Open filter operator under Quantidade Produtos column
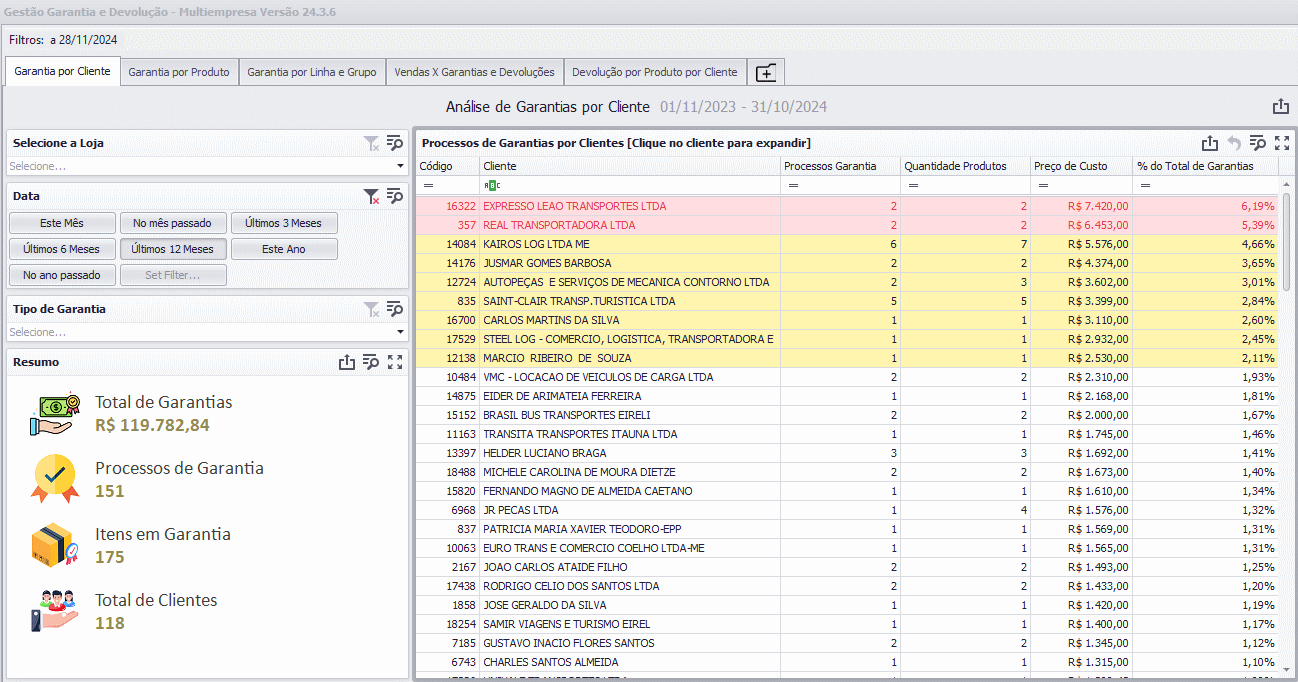The height and width of the screenshot is (682, 1298). coord(913,186)
